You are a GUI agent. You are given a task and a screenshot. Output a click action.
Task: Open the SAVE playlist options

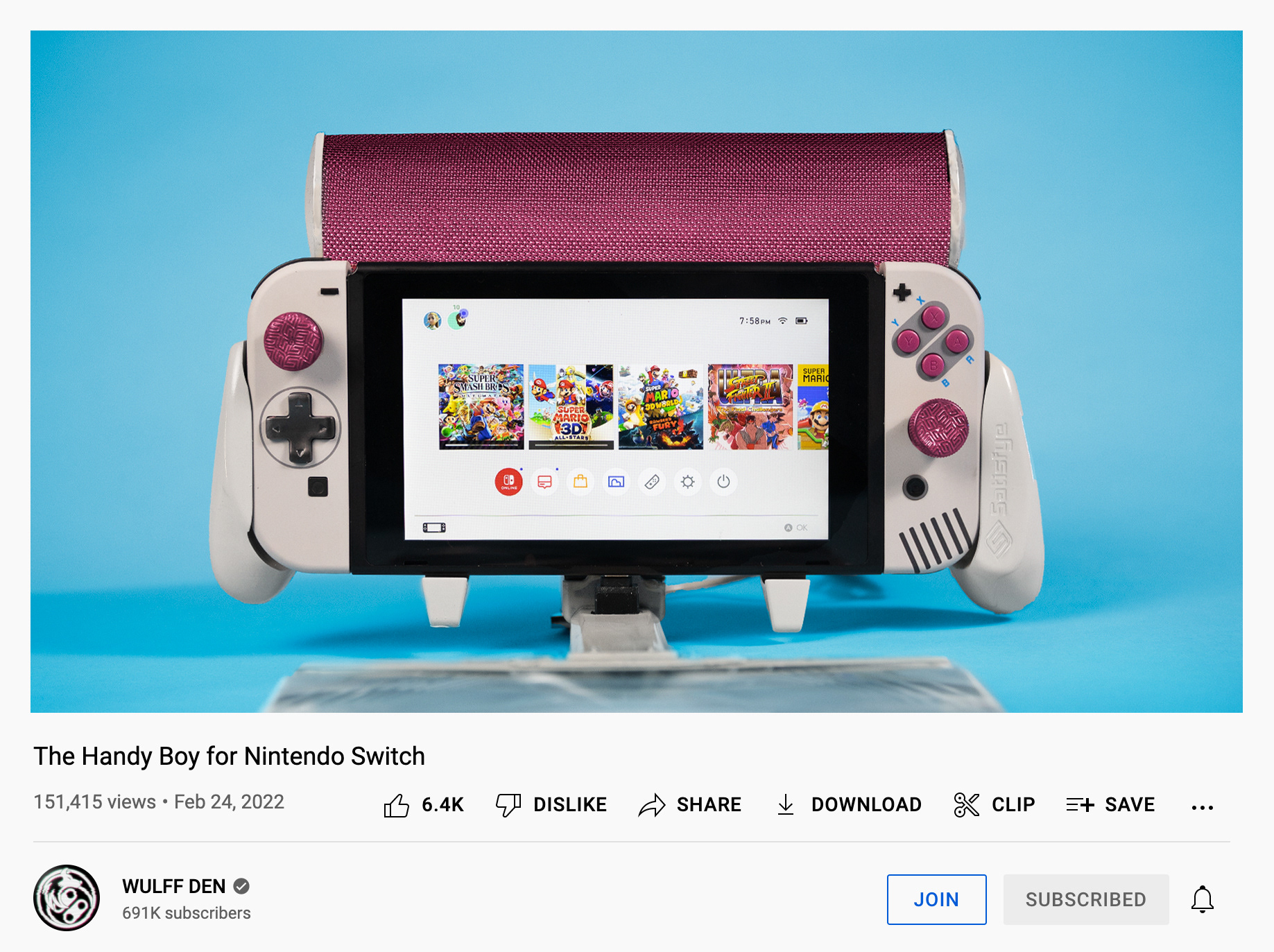coord(1130,804)
